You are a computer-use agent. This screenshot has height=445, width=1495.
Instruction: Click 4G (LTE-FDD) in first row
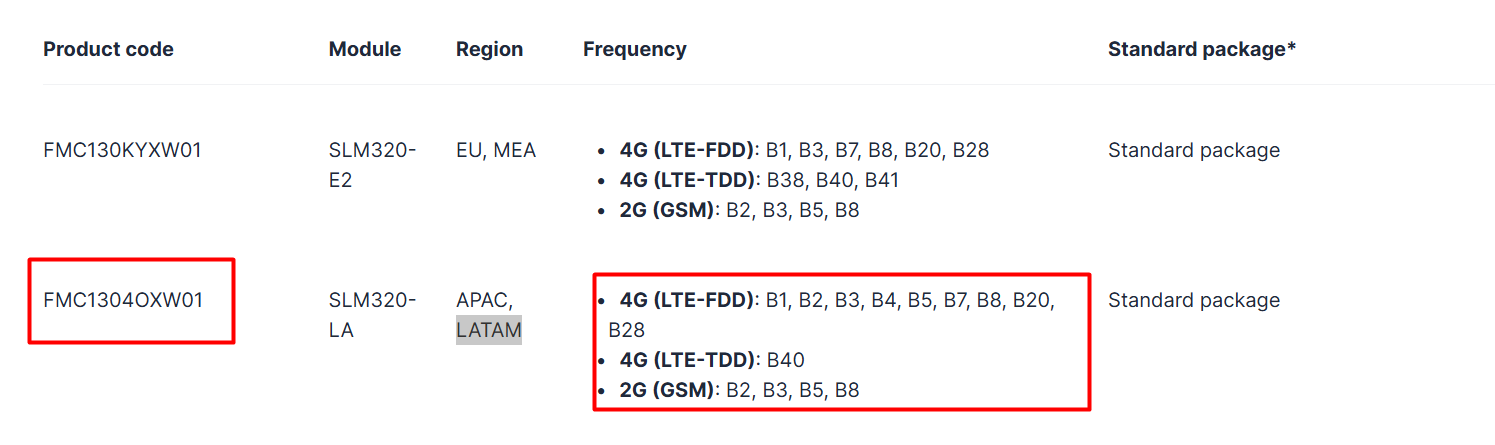click(687, 150)
